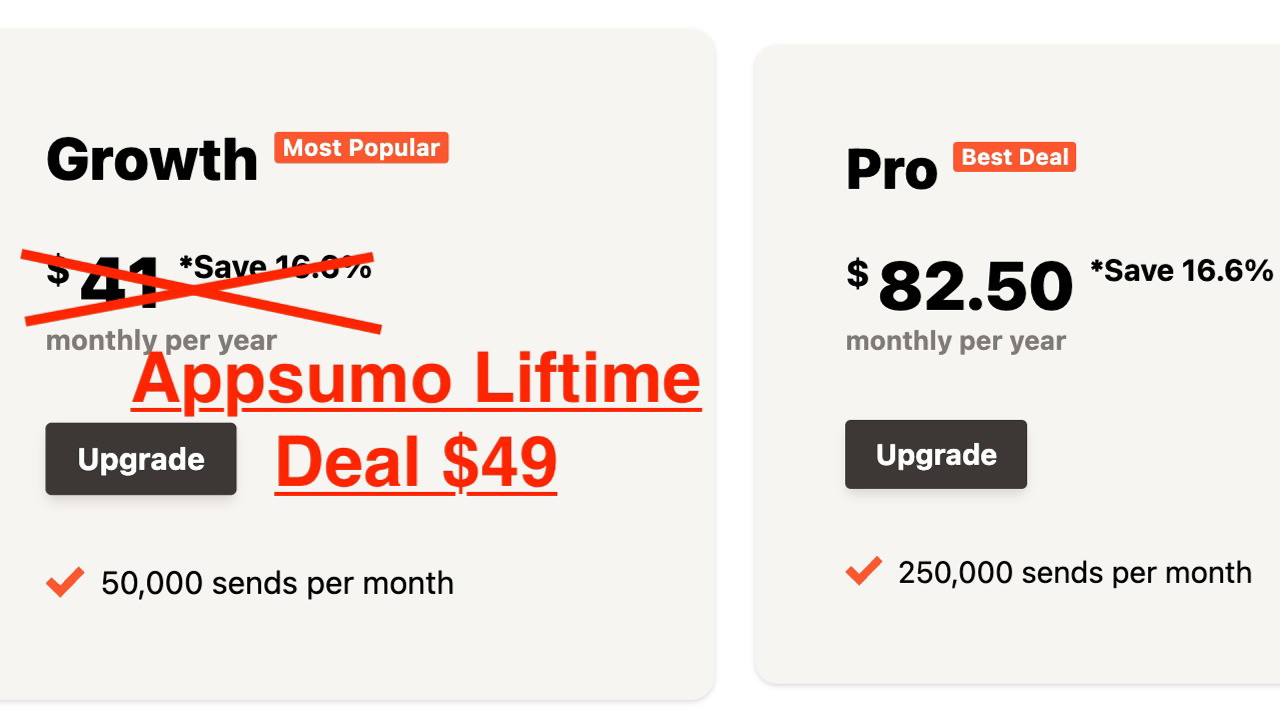Click the "250,000 sends per month" text
The width and height of the screenshot is (1280, 720).
click(1075, 572)
